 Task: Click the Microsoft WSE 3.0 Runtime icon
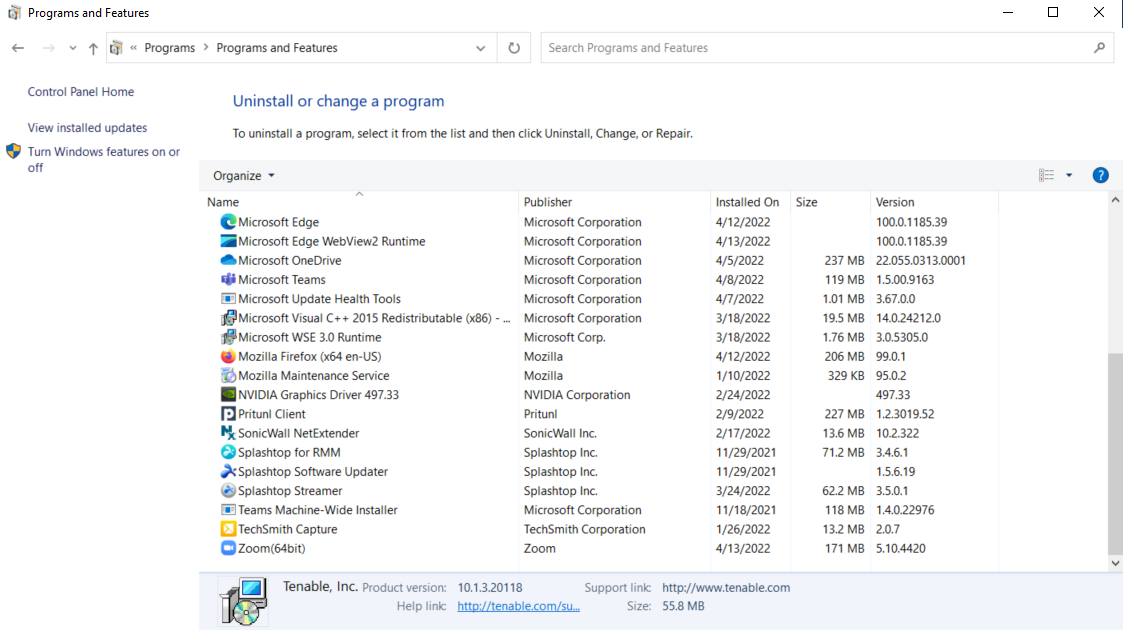pyautogui.click(x=228, y=337)
